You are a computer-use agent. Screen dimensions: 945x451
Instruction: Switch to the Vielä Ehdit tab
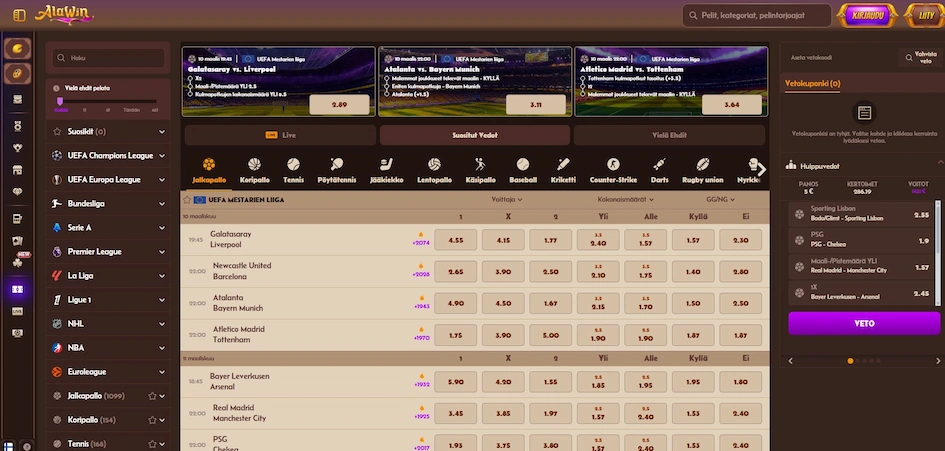tap(669, 136)
